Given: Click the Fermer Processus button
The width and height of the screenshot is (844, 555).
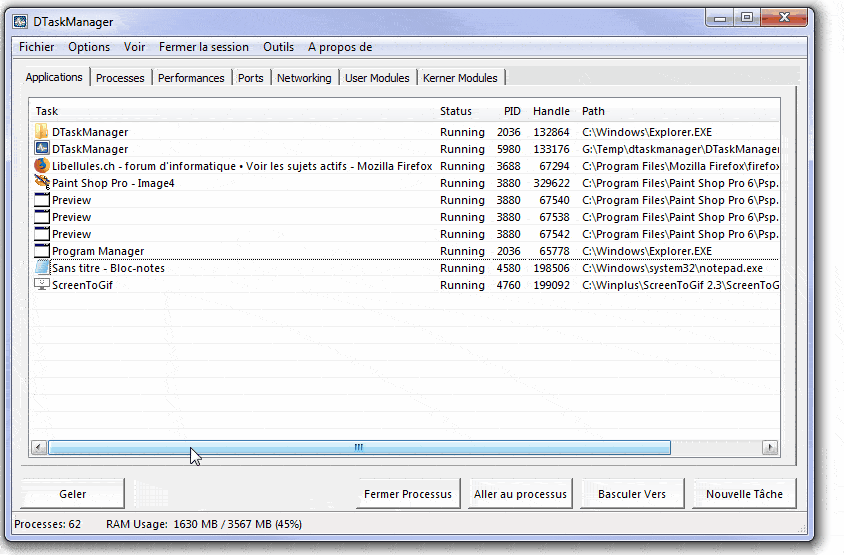Looking at the screenshot, I should click(x=408, y=494).
